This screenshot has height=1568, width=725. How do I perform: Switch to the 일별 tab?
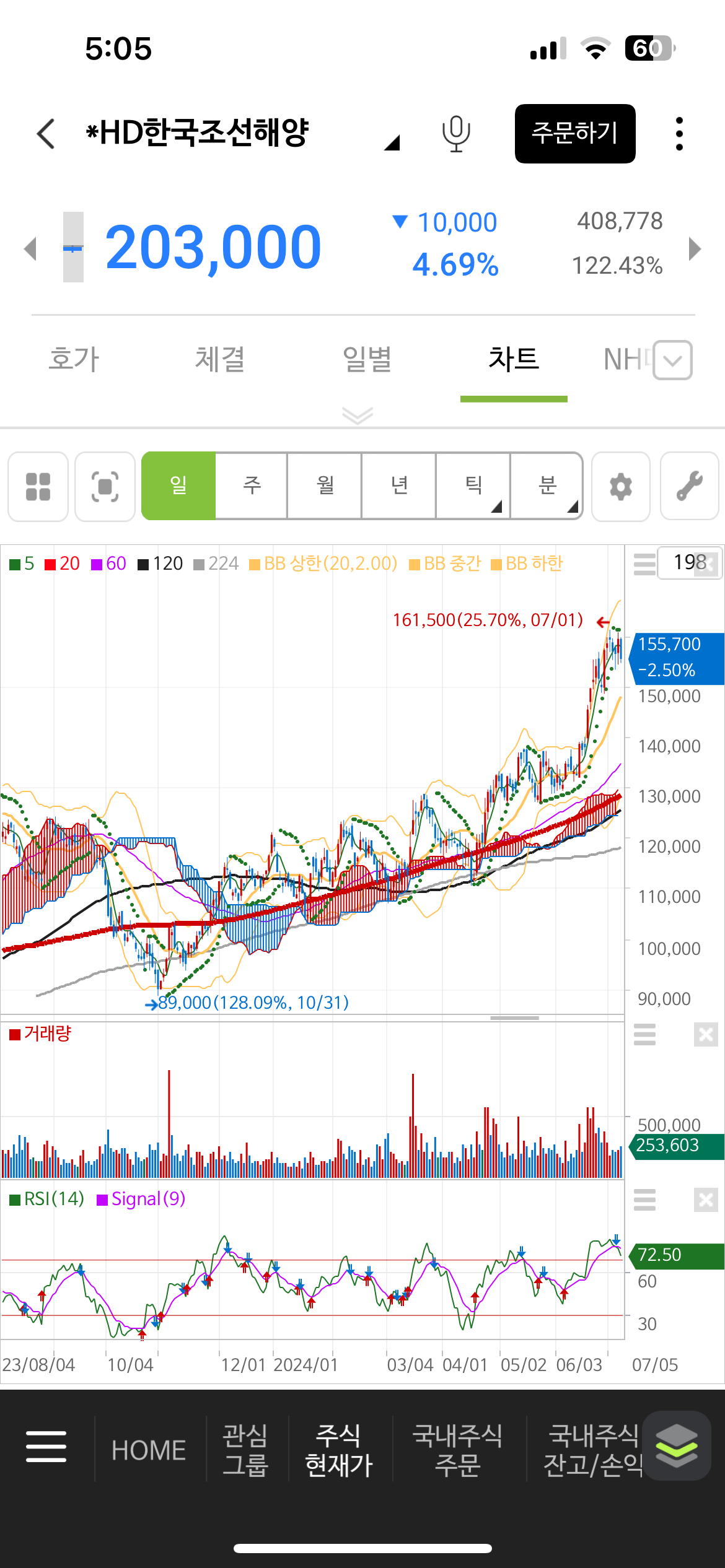click(x=367, y=359)
